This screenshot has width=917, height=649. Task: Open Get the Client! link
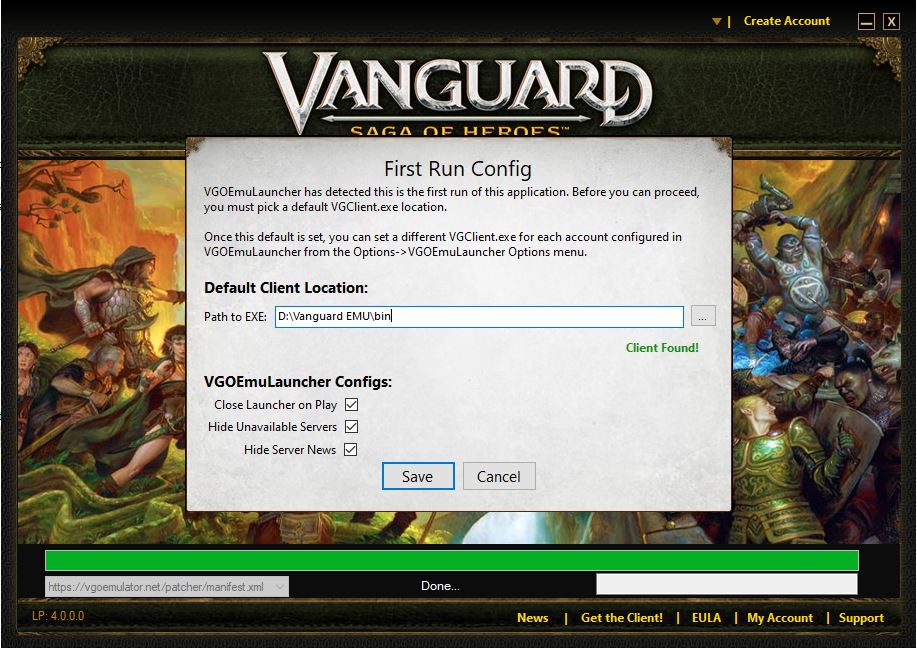[622, 618]
